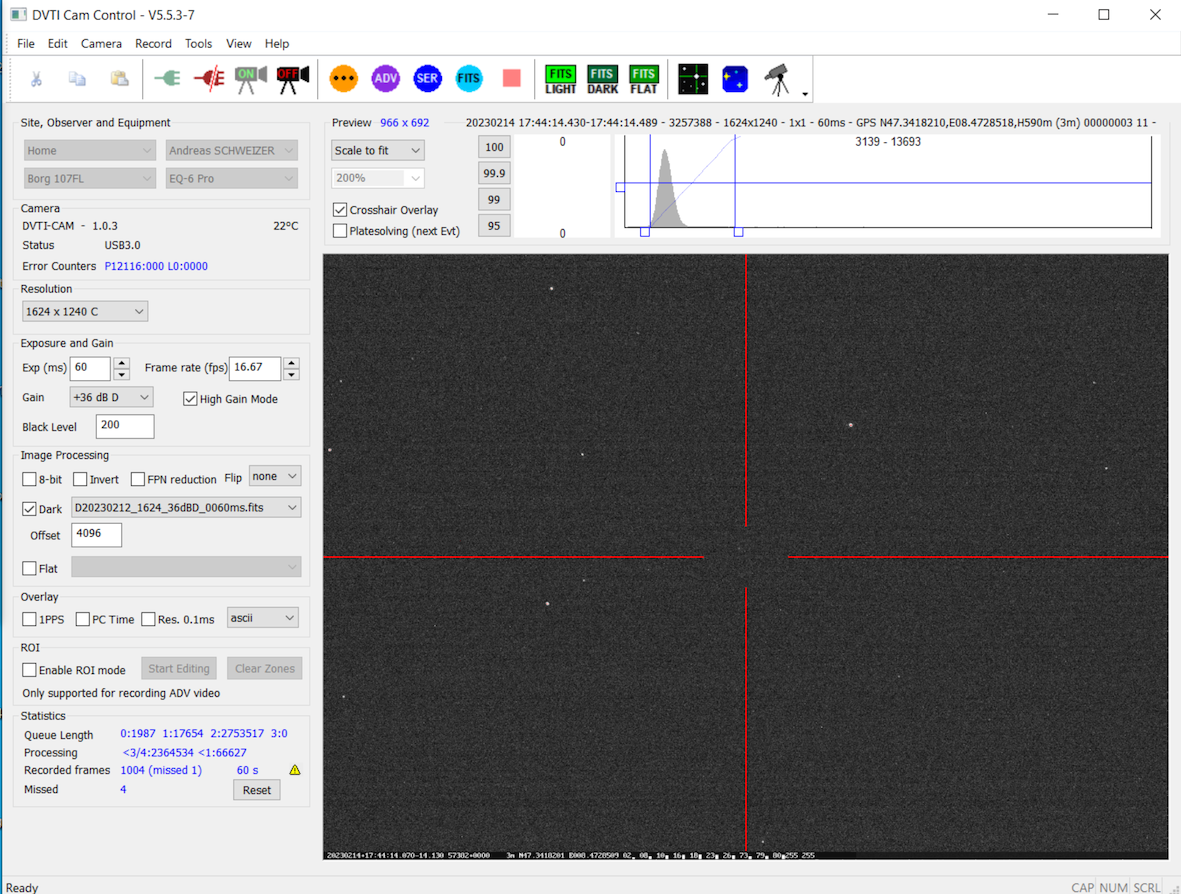Open the Record menu

pos(153,44)
